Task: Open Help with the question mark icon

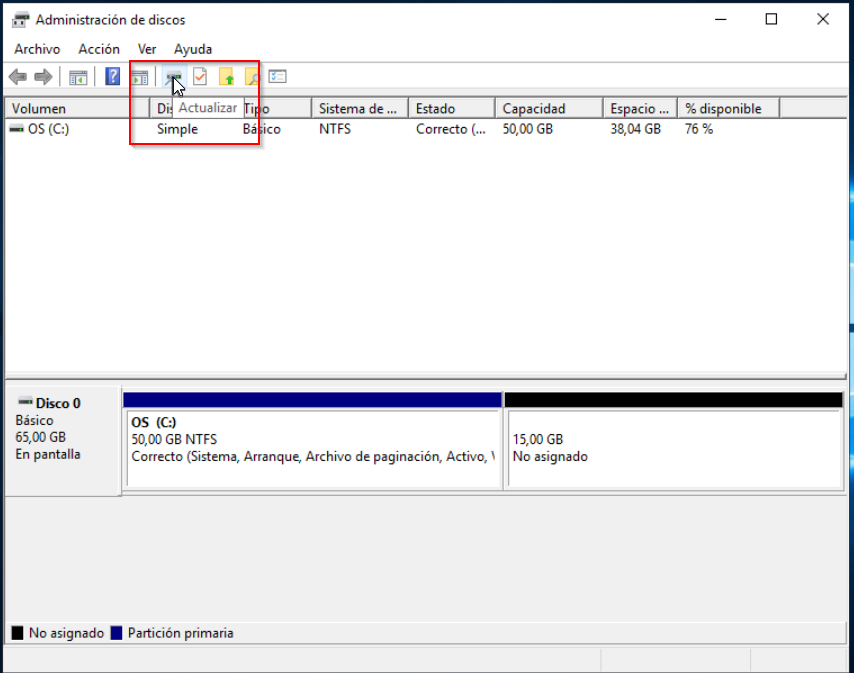Action: pyautogui.click(x=113, y=77)
